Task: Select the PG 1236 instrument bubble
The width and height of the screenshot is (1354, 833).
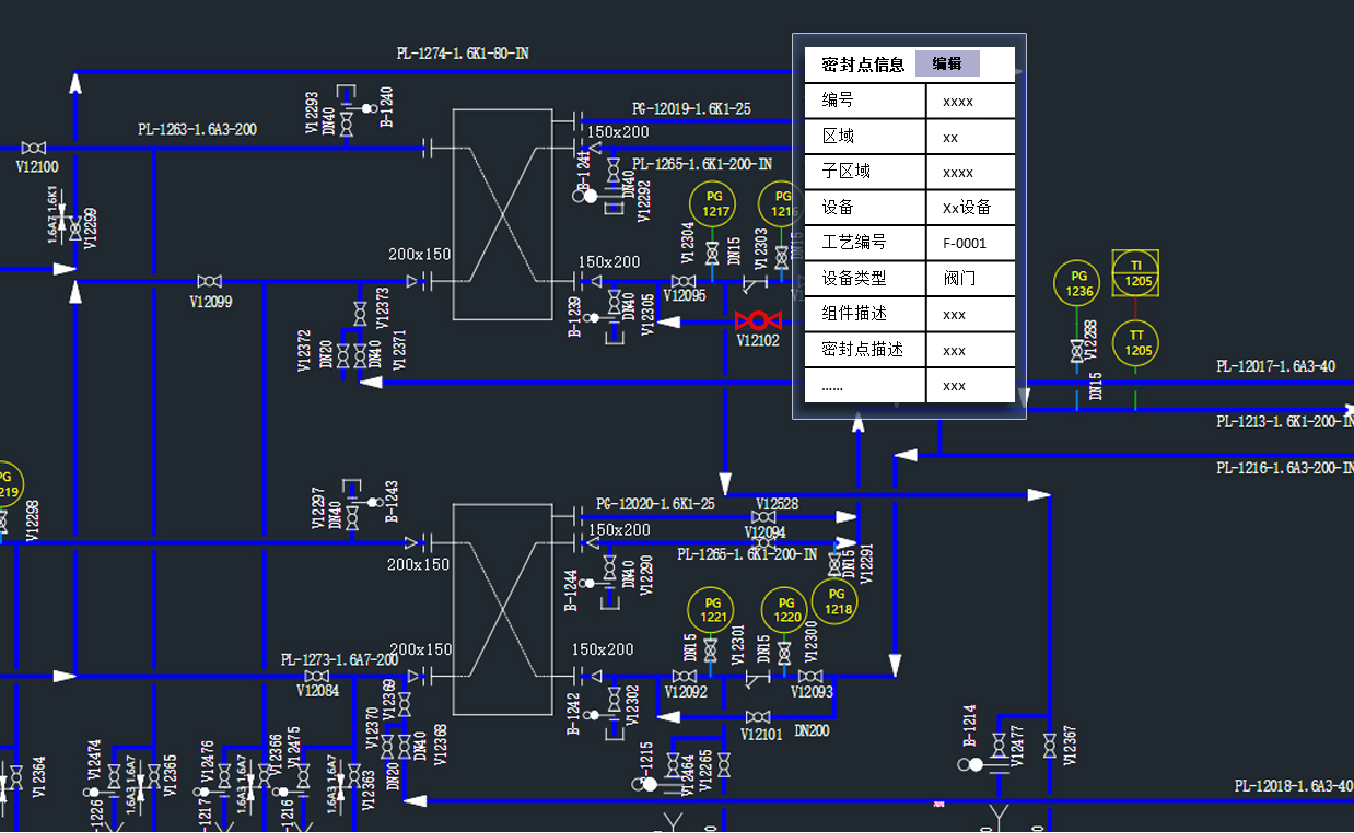Action: pos(1076,283)
